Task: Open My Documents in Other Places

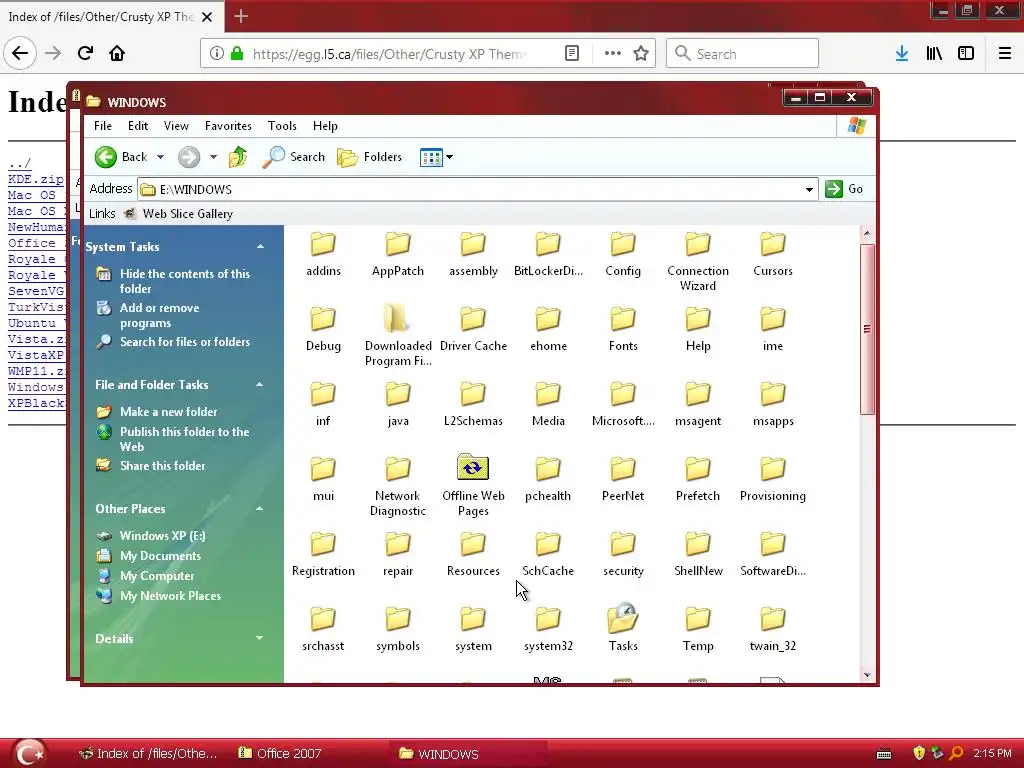Action: click(x=161, y=556)
